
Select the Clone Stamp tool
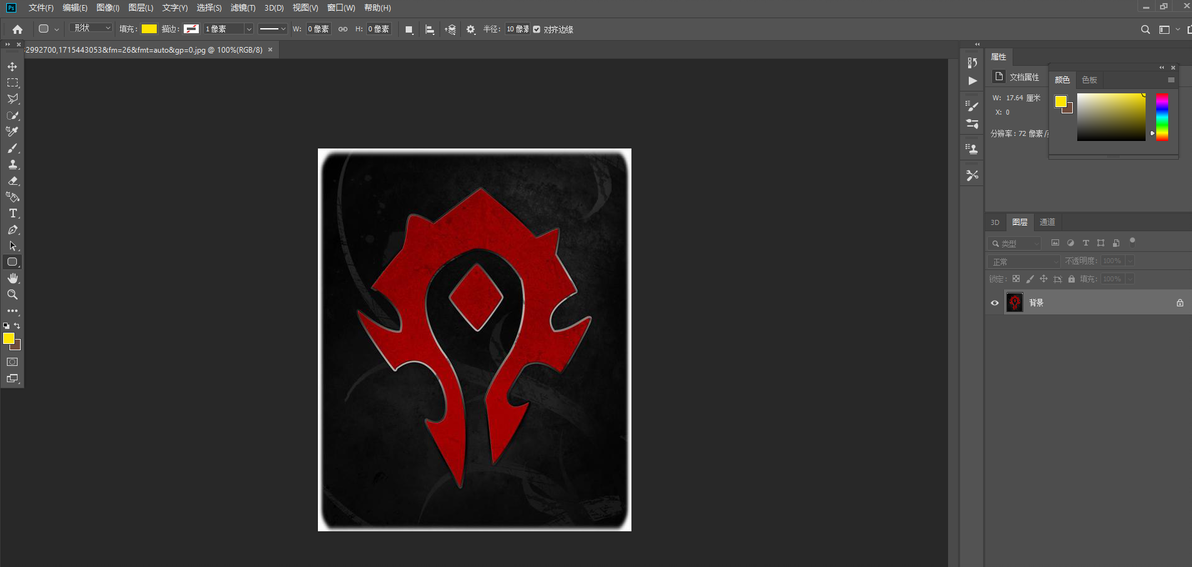tap(12, 164)
